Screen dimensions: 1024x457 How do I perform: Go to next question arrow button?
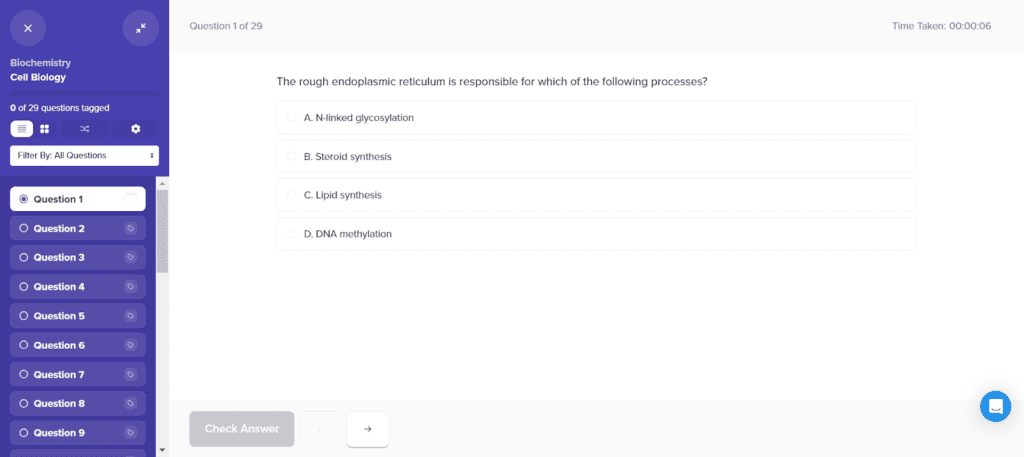(368, 429)
